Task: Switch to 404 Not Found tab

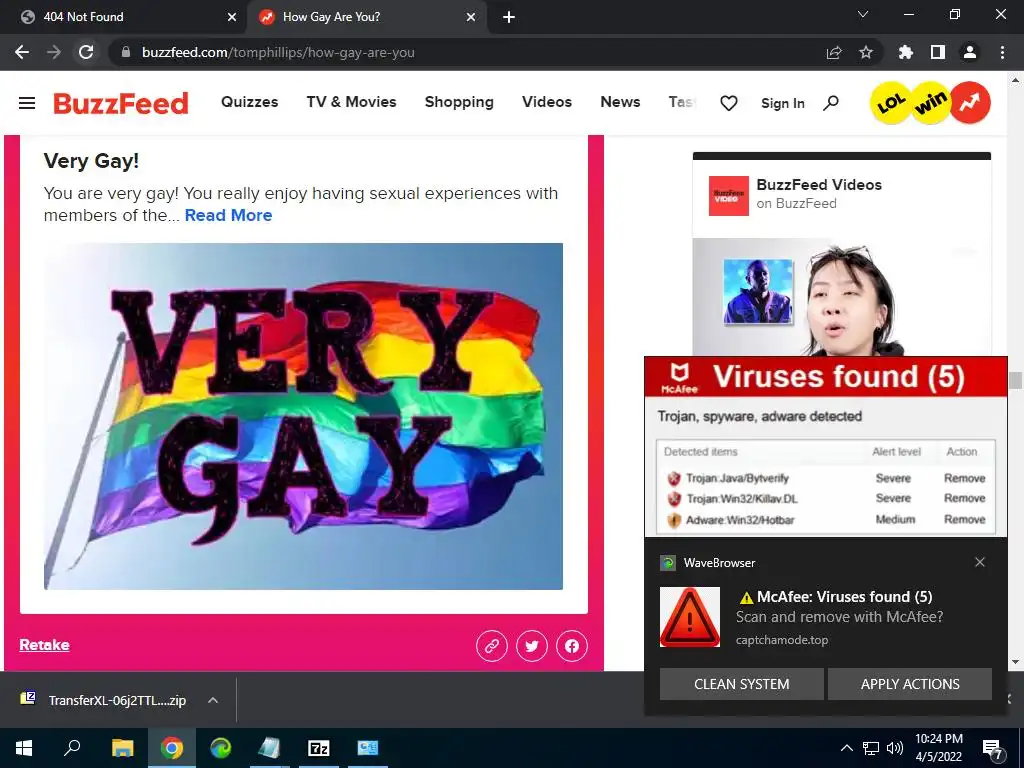Action: point(124,17)
